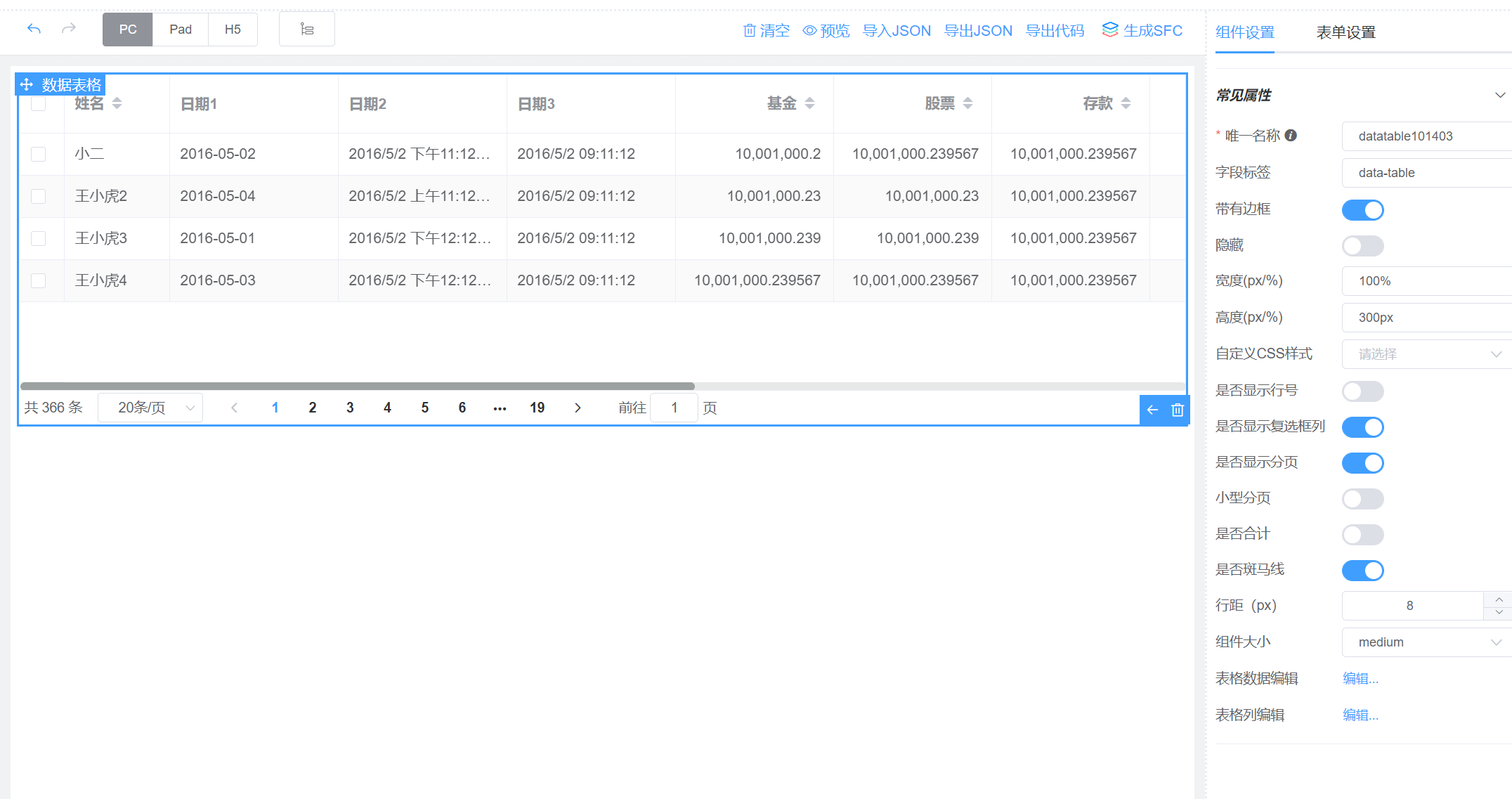Click 生成SFC layers icon button
Image resolution: width=1512 pixels, height=799 pixels.
pos(1142,30)
